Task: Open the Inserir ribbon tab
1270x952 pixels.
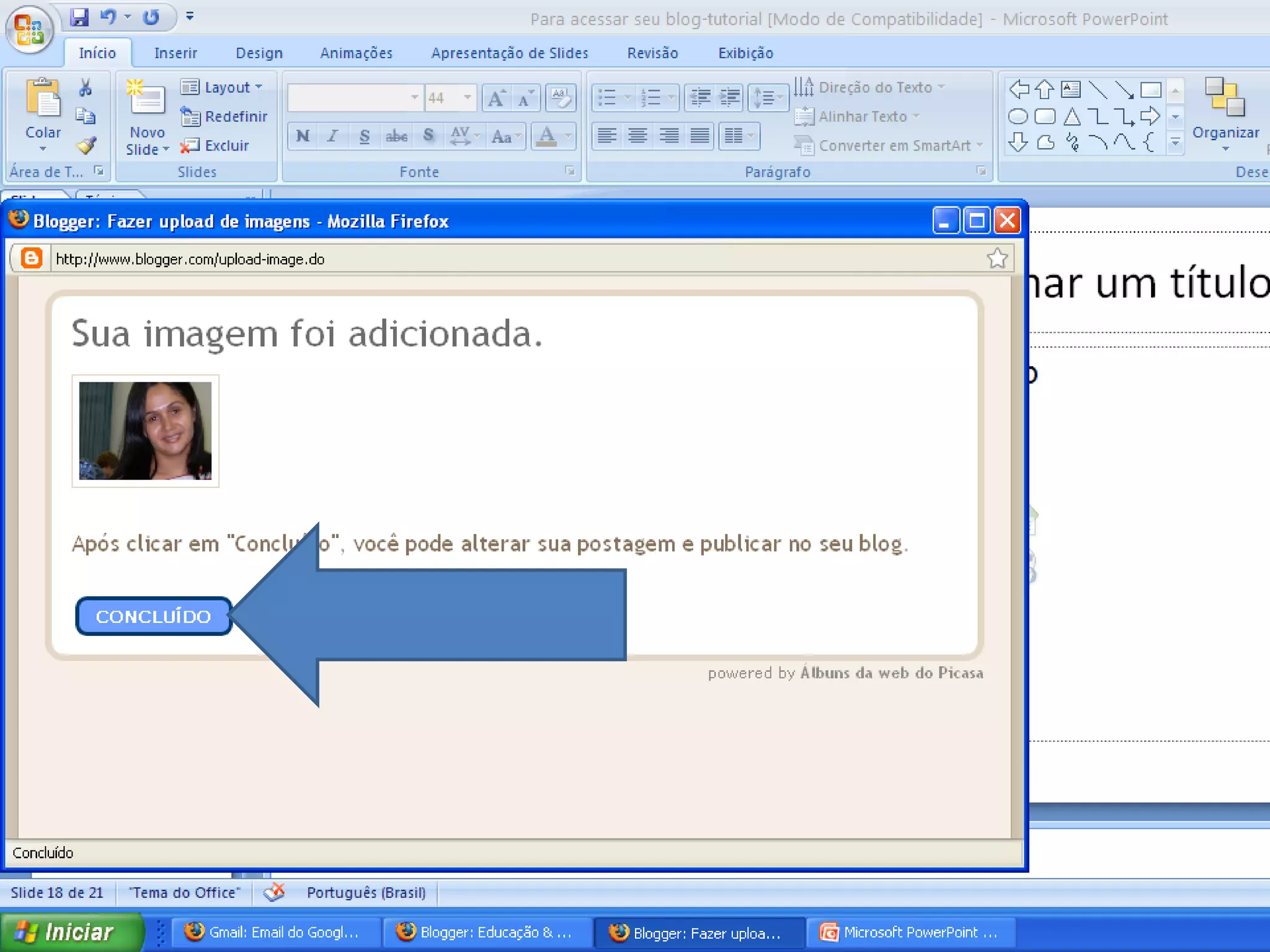Action: pos(175,53)
